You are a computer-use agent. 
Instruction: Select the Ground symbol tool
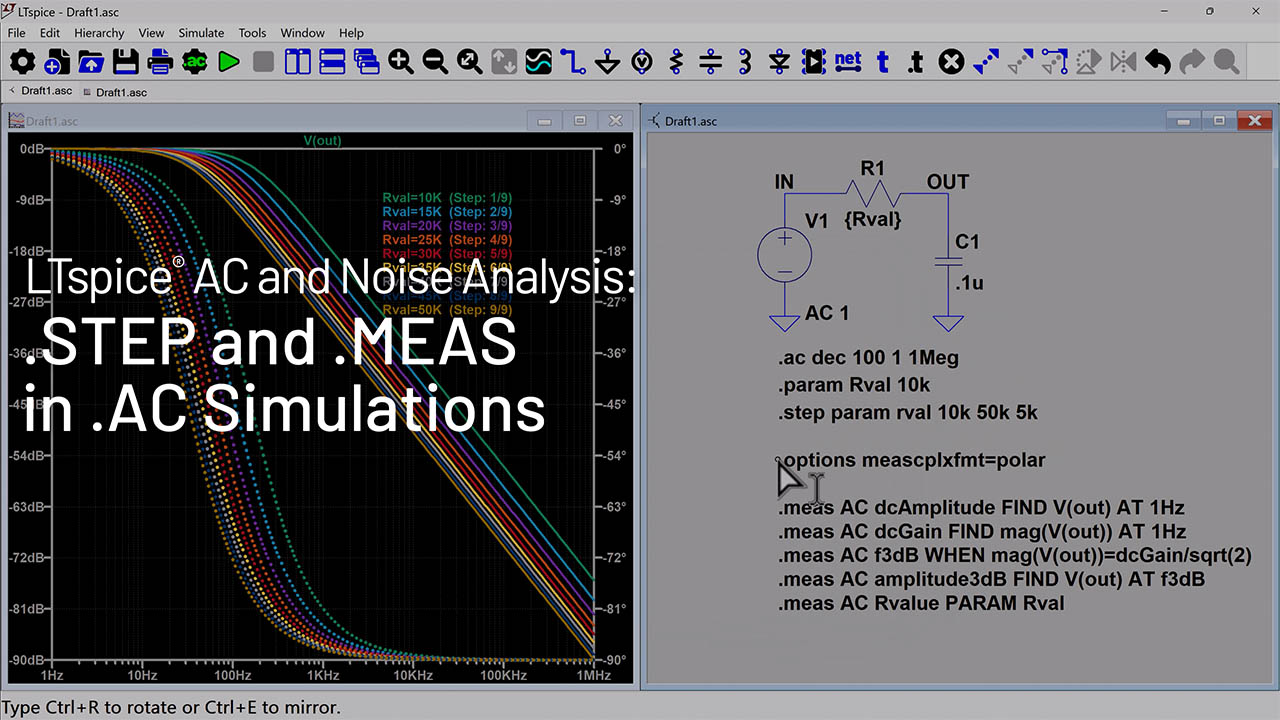tap(607, 62)
